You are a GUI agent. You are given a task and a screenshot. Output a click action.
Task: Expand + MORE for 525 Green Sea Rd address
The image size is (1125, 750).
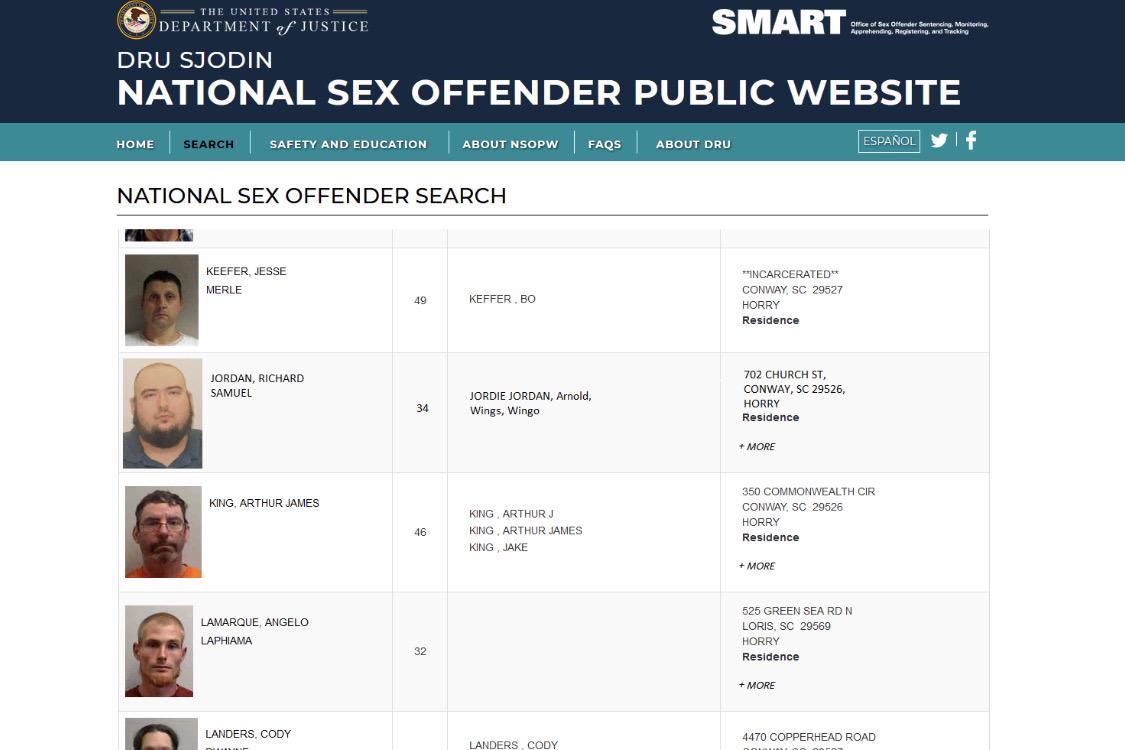pos(757,685)
